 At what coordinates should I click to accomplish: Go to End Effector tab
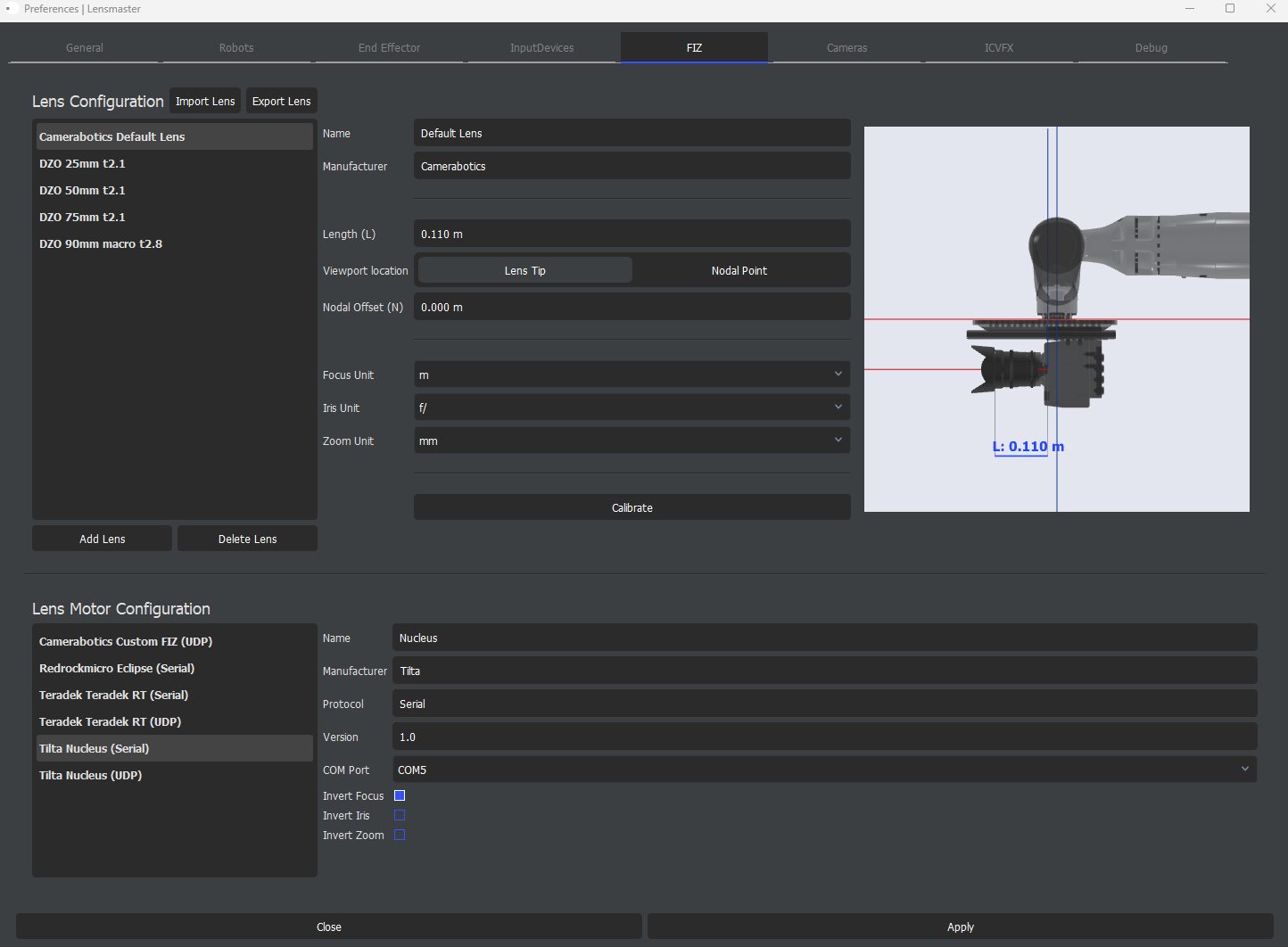pyautogui.click(x=389, y=48)
